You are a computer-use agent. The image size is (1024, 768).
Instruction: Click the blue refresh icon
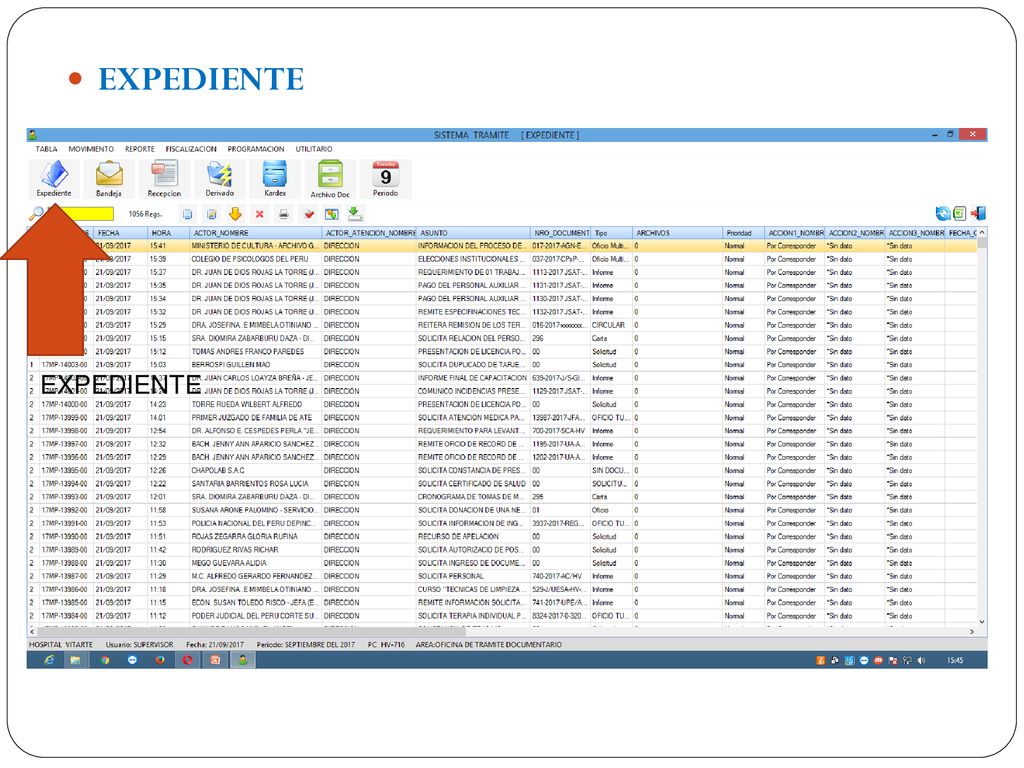(x=942, y=214)
